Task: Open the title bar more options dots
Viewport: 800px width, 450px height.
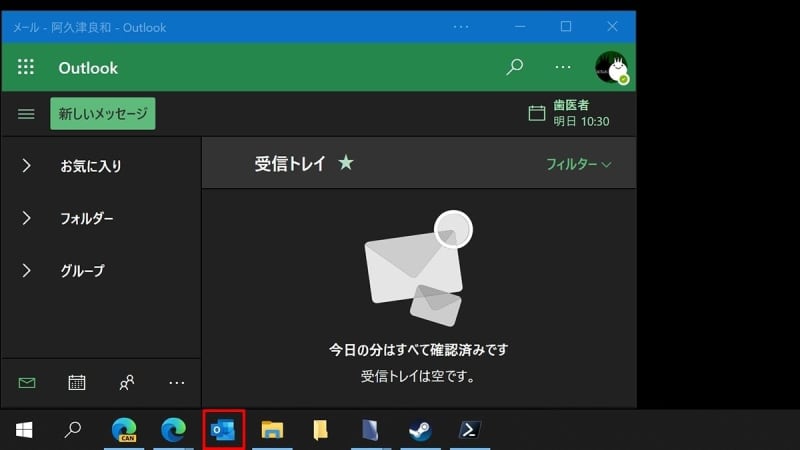Action: click(461, 27)
